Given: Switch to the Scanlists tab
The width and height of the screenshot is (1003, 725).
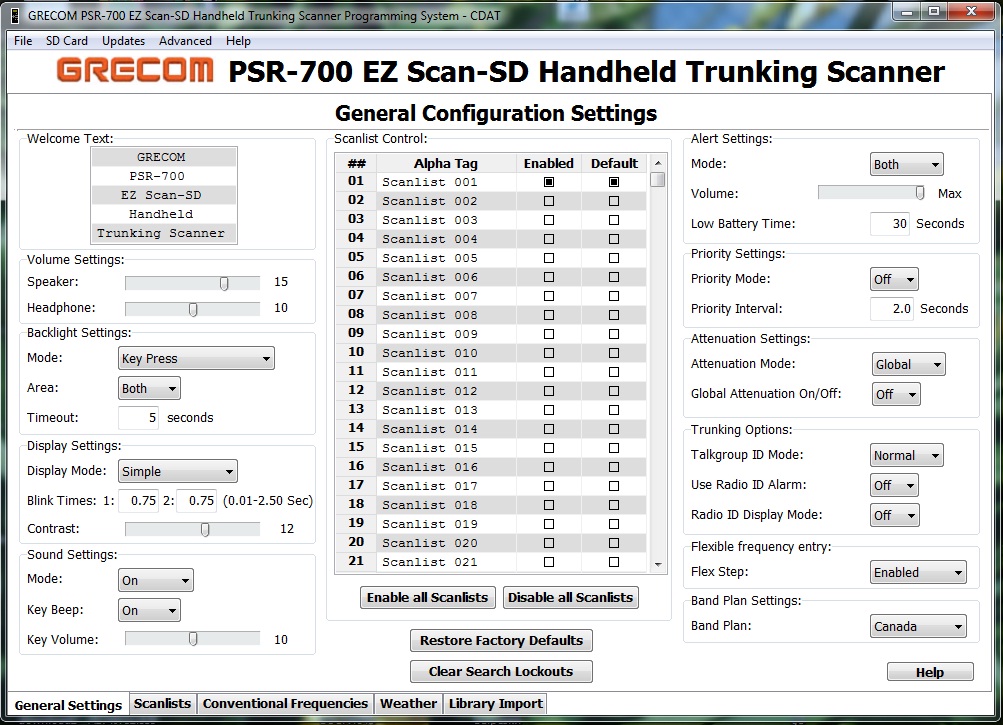Looking at the screenshot, I should [x=162, y=704].
